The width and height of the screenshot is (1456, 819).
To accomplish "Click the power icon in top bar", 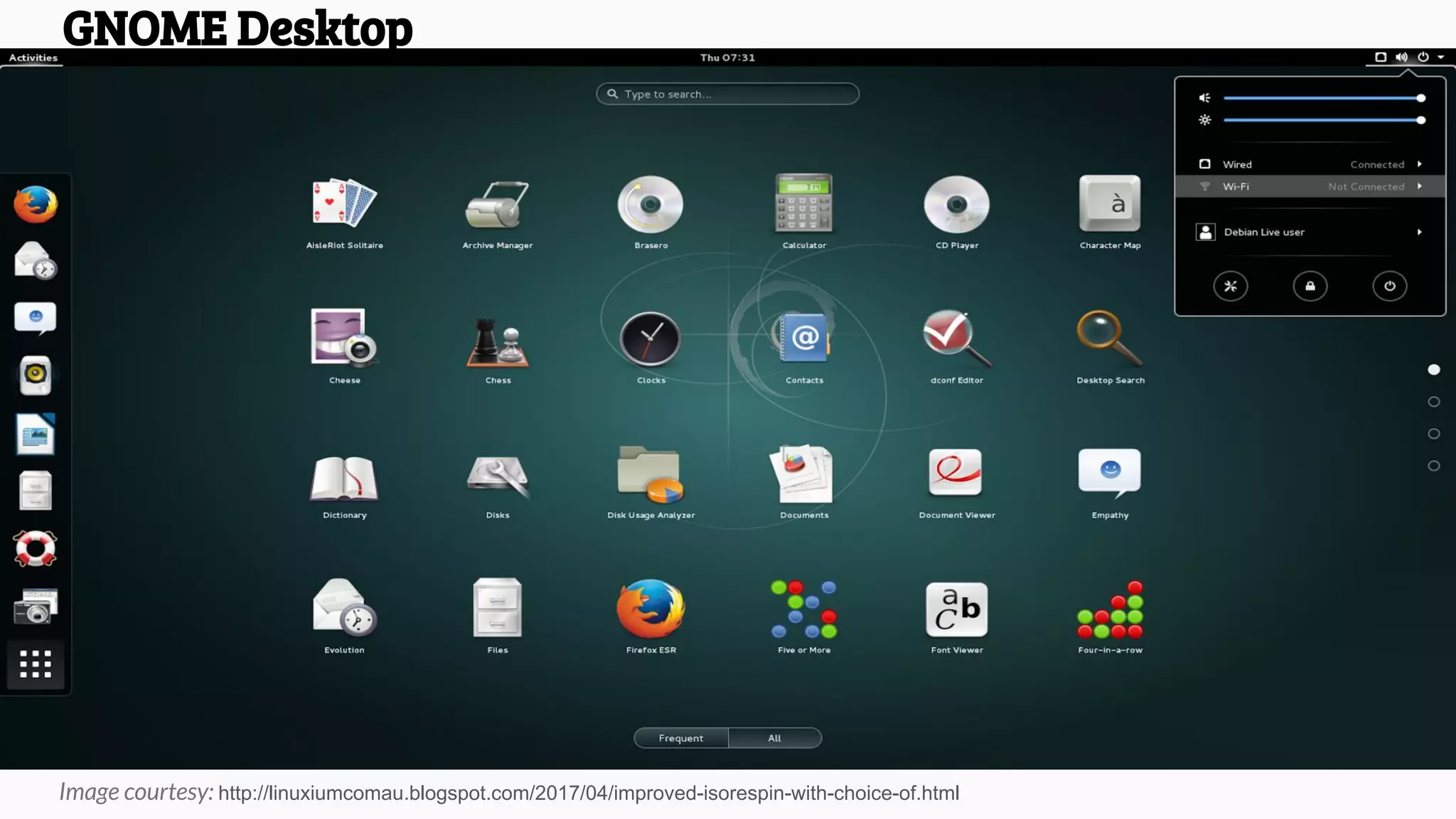I will [1423, 58].
